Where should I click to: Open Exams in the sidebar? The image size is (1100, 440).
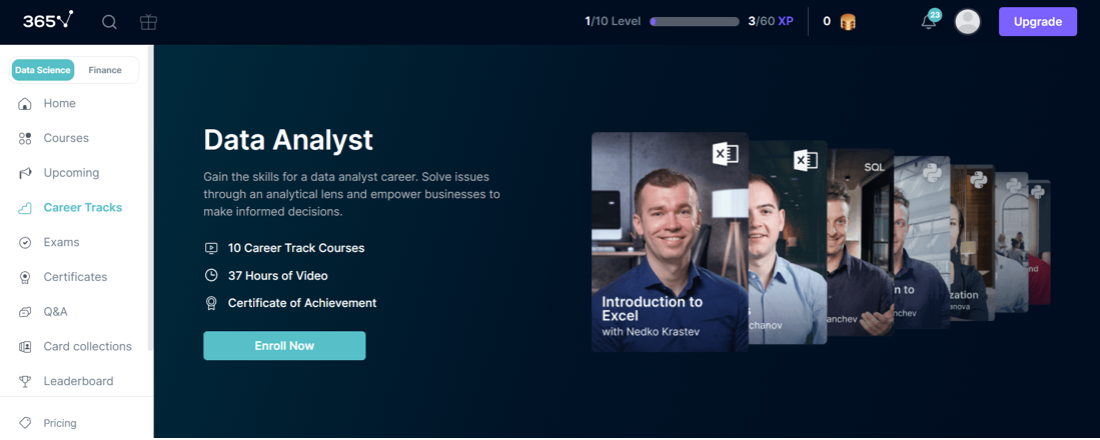click(x=61, y=242)
